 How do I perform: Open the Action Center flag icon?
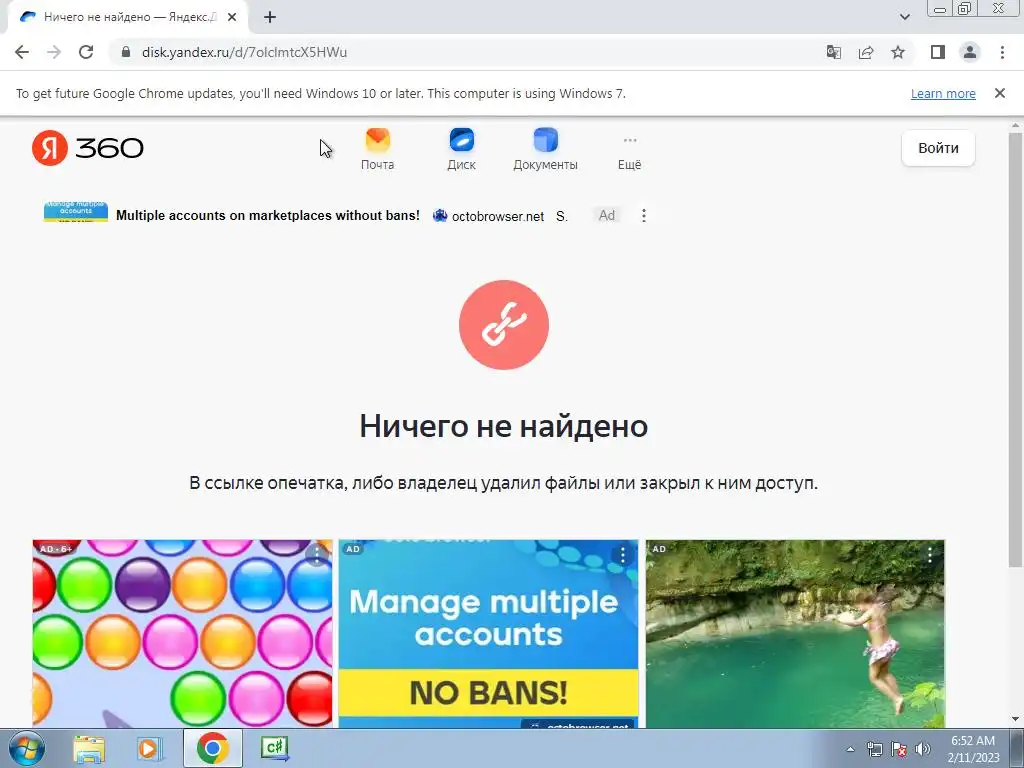[899, 749]
